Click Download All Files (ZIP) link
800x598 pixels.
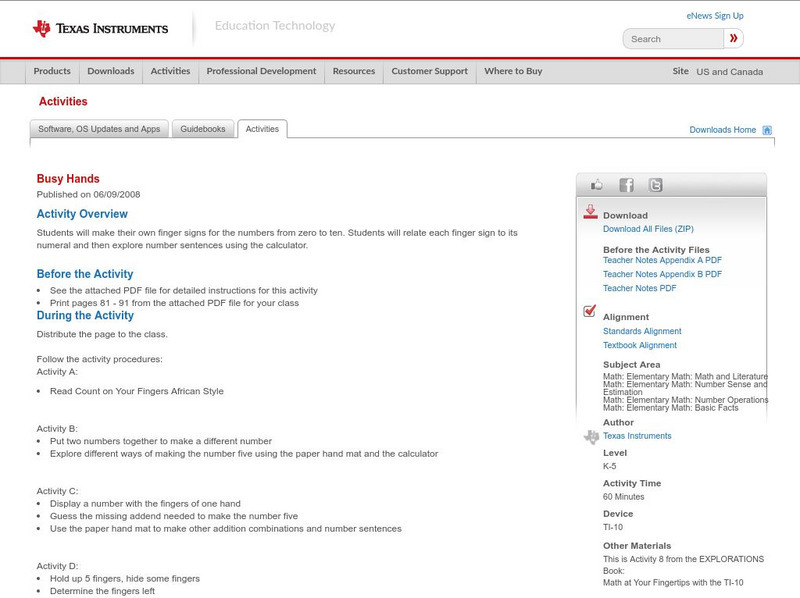pyautogui.click(x=648, y=229)
